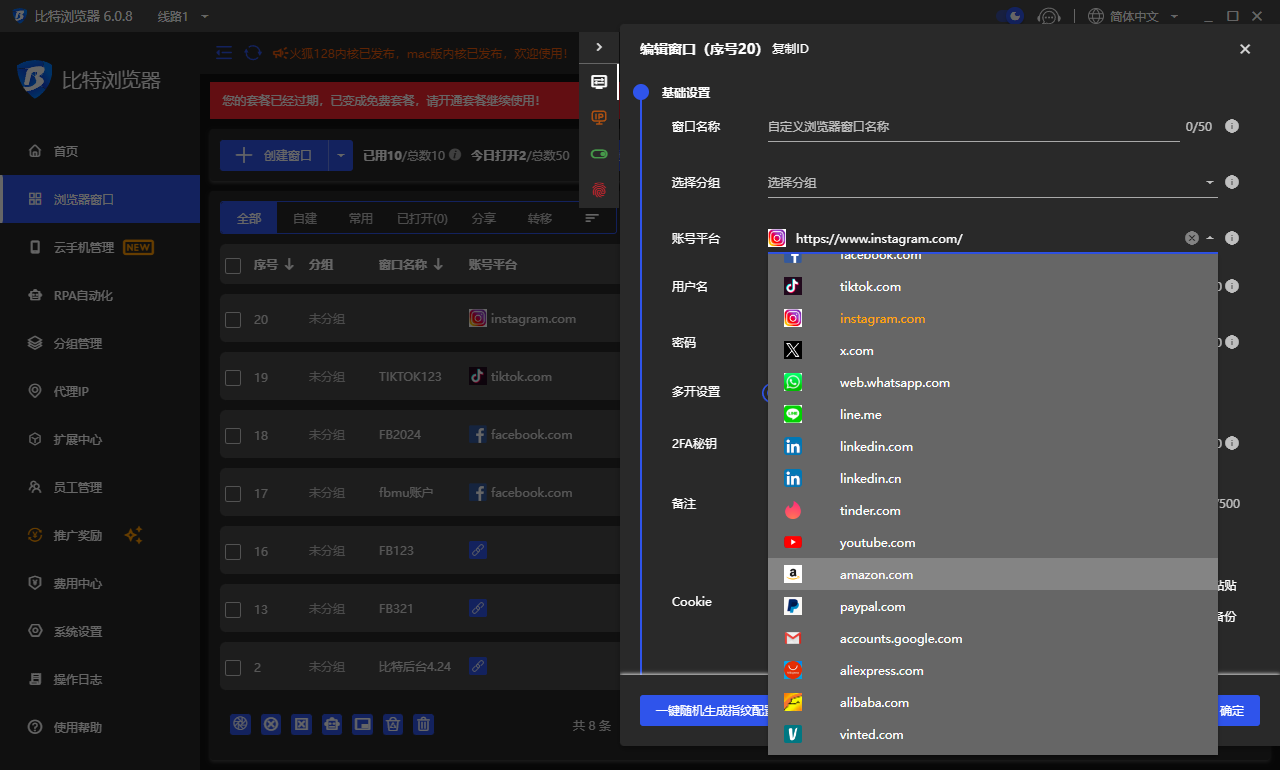Choose tiktok.com from the platform list

coord(993,287)
